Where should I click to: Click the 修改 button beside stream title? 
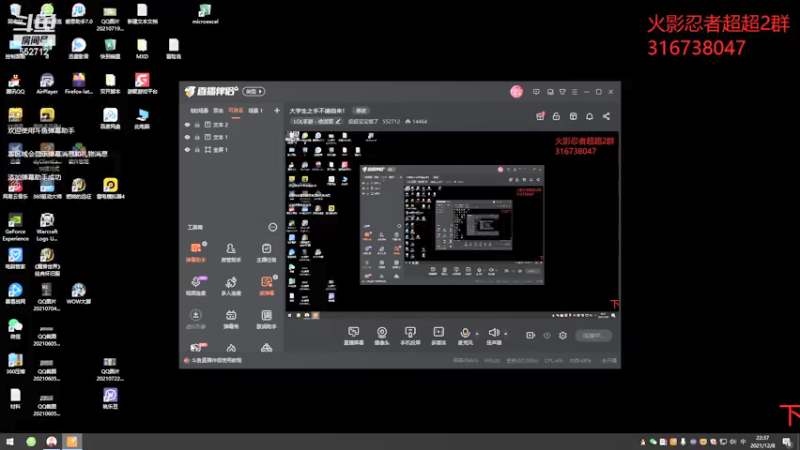[361, 111]
